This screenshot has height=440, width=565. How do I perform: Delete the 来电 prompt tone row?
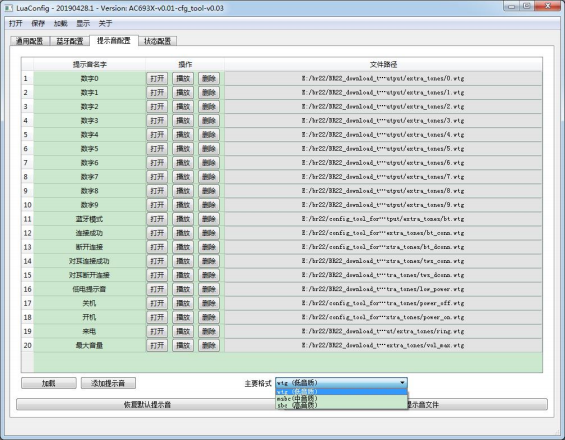pyautogui.click(x=209, y=332)
